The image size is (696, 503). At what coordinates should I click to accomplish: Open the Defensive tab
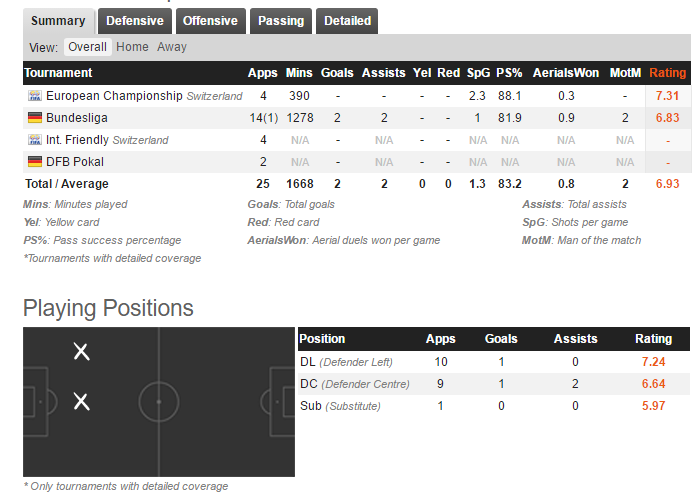point(135,21)
